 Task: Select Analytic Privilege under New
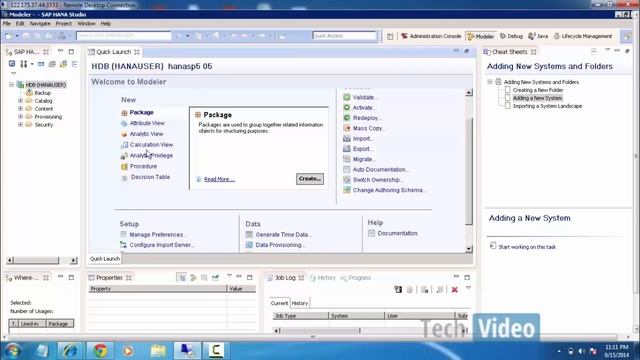151,156
